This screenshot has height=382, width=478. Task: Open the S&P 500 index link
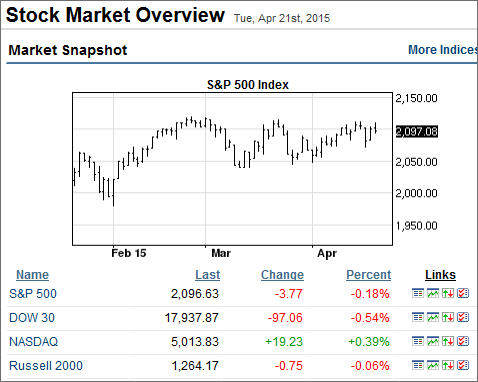33,294
